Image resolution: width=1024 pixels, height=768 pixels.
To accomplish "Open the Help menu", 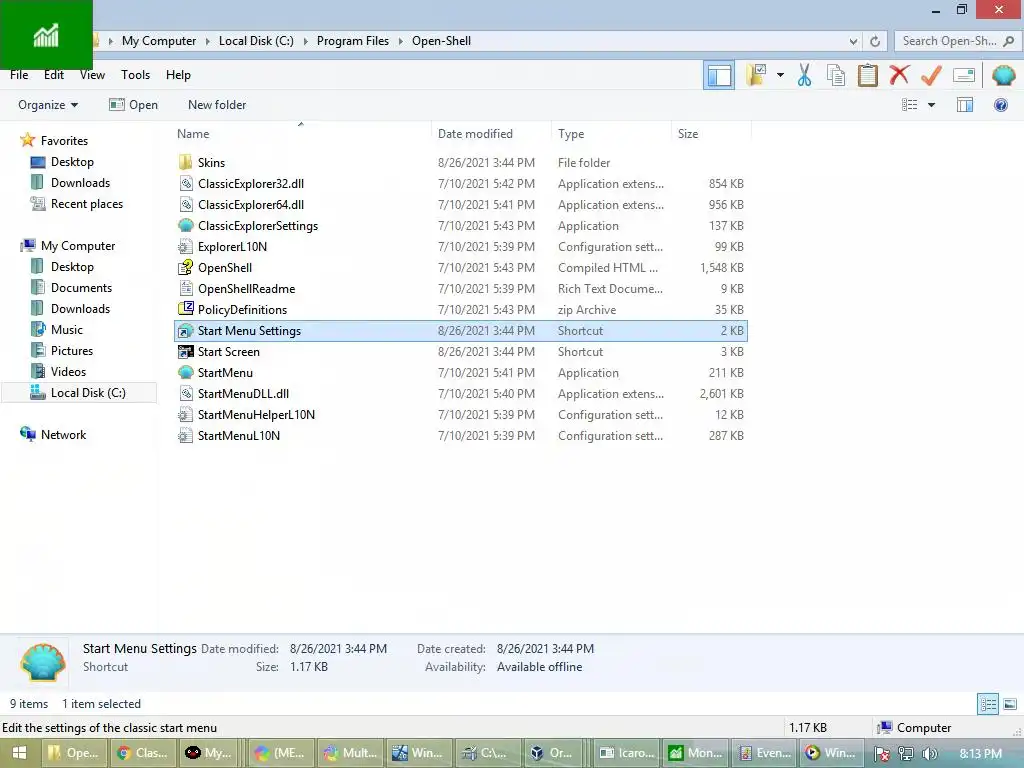I will (x=178, y=74).
